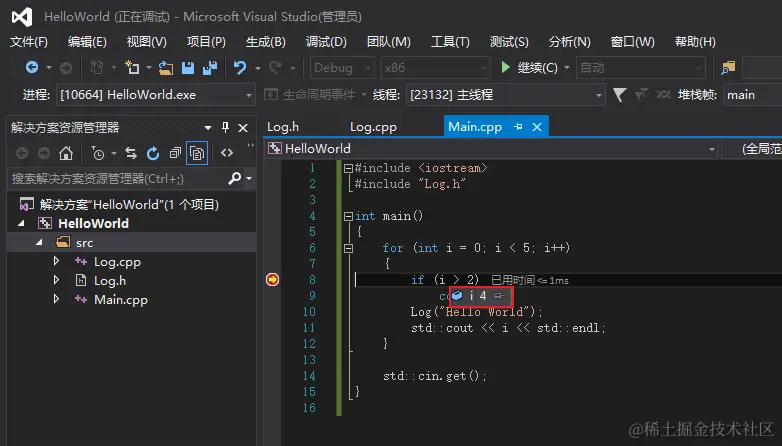Pin the i variable datatip
Viewport: 782px width, 446px height.
click(499, 296)
